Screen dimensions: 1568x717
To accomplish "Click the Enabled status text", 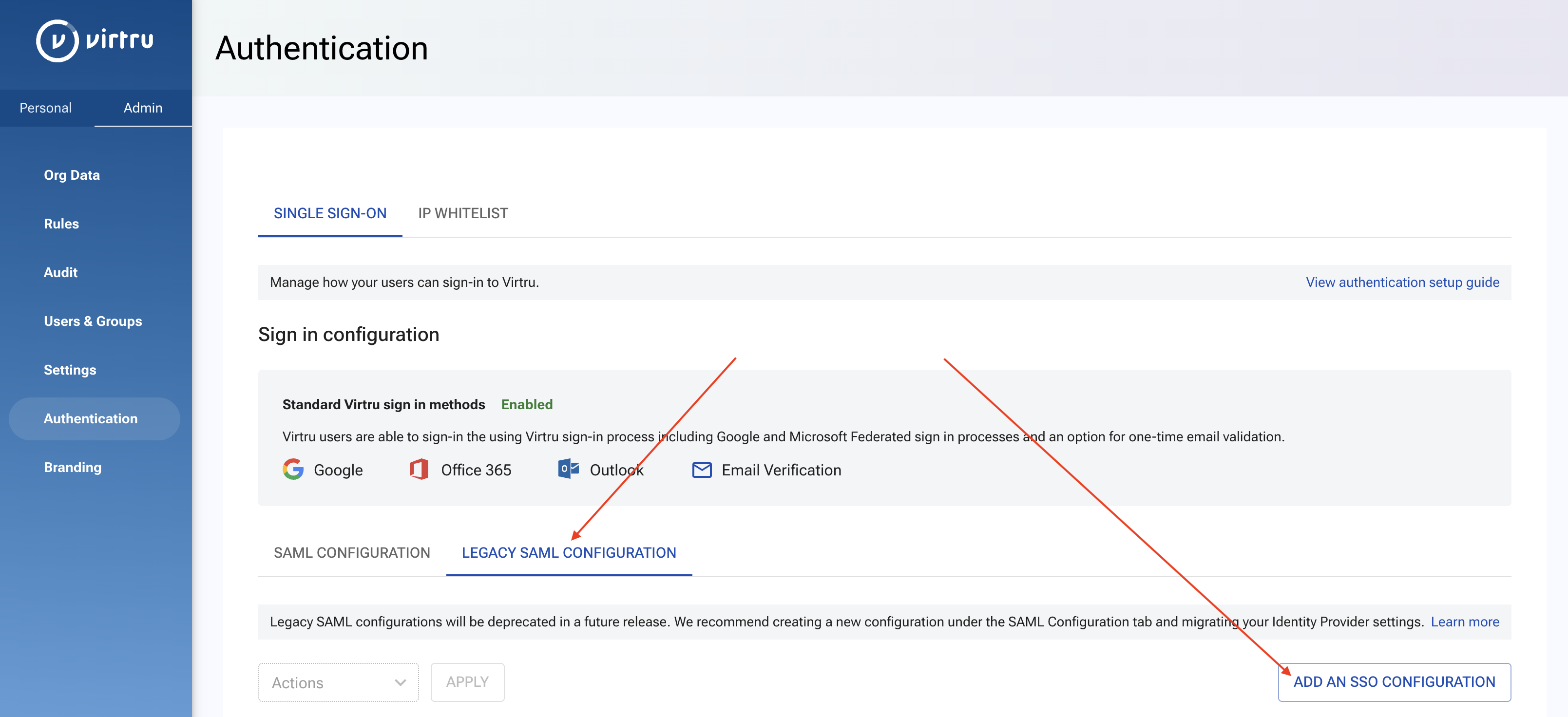I will tap(527, 405).
